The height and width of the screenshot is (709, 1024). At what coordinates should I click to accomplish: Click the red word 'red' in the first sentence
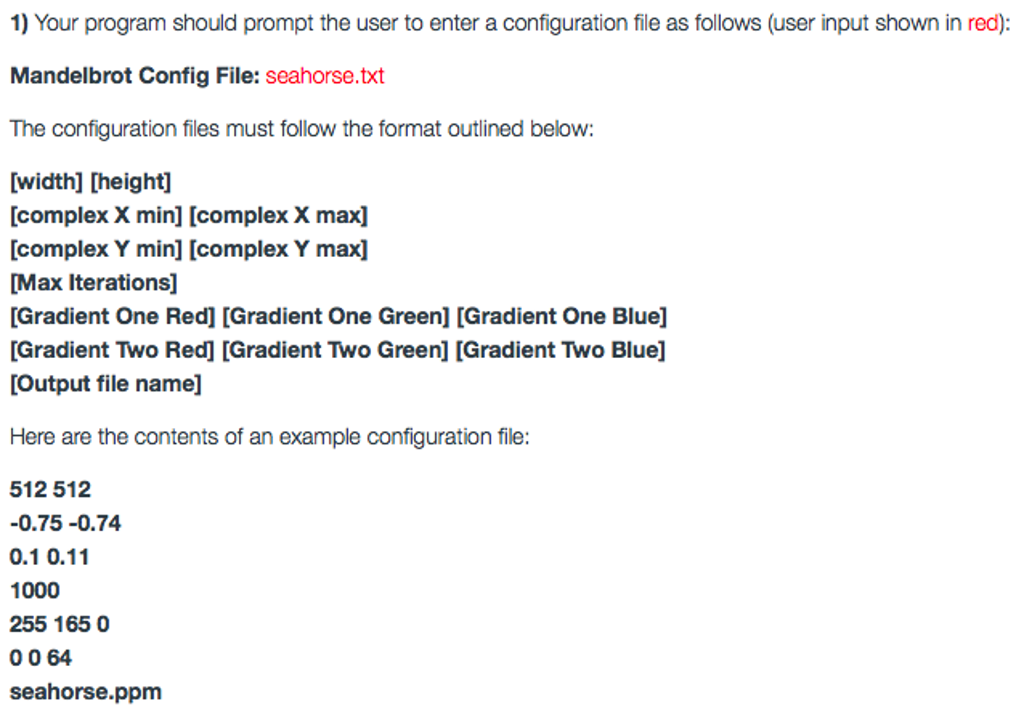pyautogui.click(x=983, y=24)
